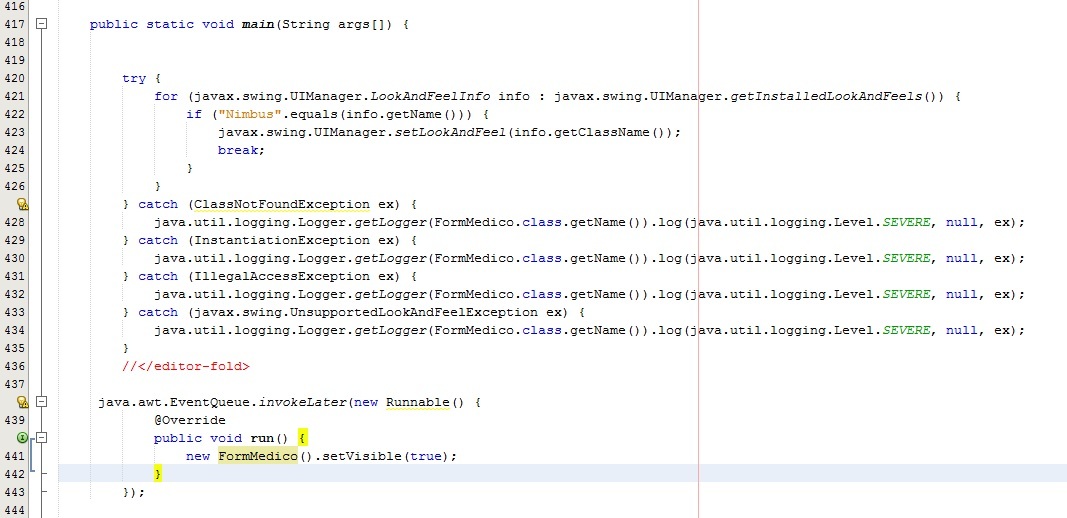Click the underlined "ClassNotFoundException" text
The height and width of the screenshot is (518, 1067).
point(282,204)
